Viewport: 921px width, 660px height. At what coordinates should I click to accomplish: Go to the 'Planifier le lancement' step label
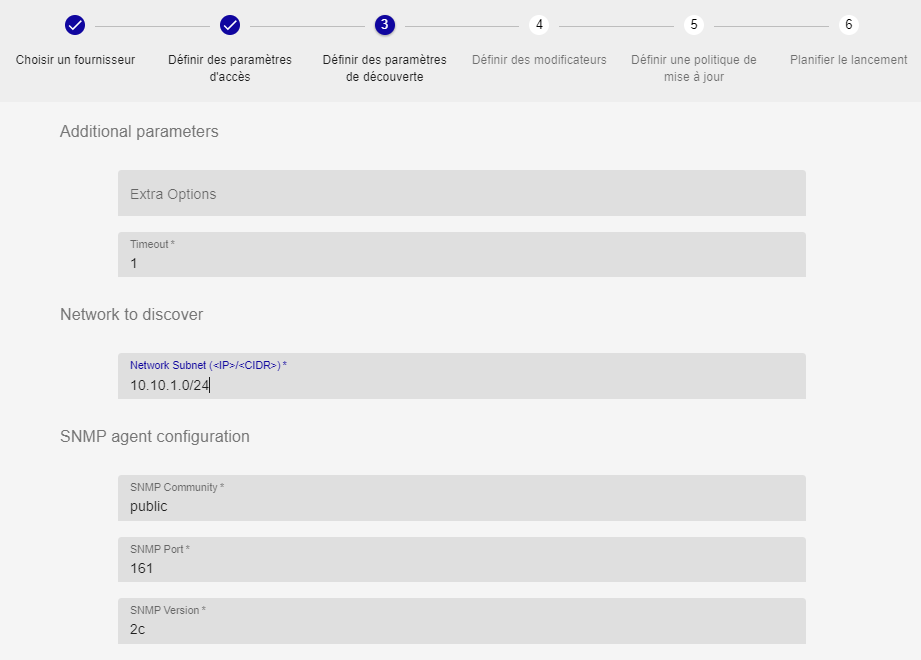coord(848,60)
